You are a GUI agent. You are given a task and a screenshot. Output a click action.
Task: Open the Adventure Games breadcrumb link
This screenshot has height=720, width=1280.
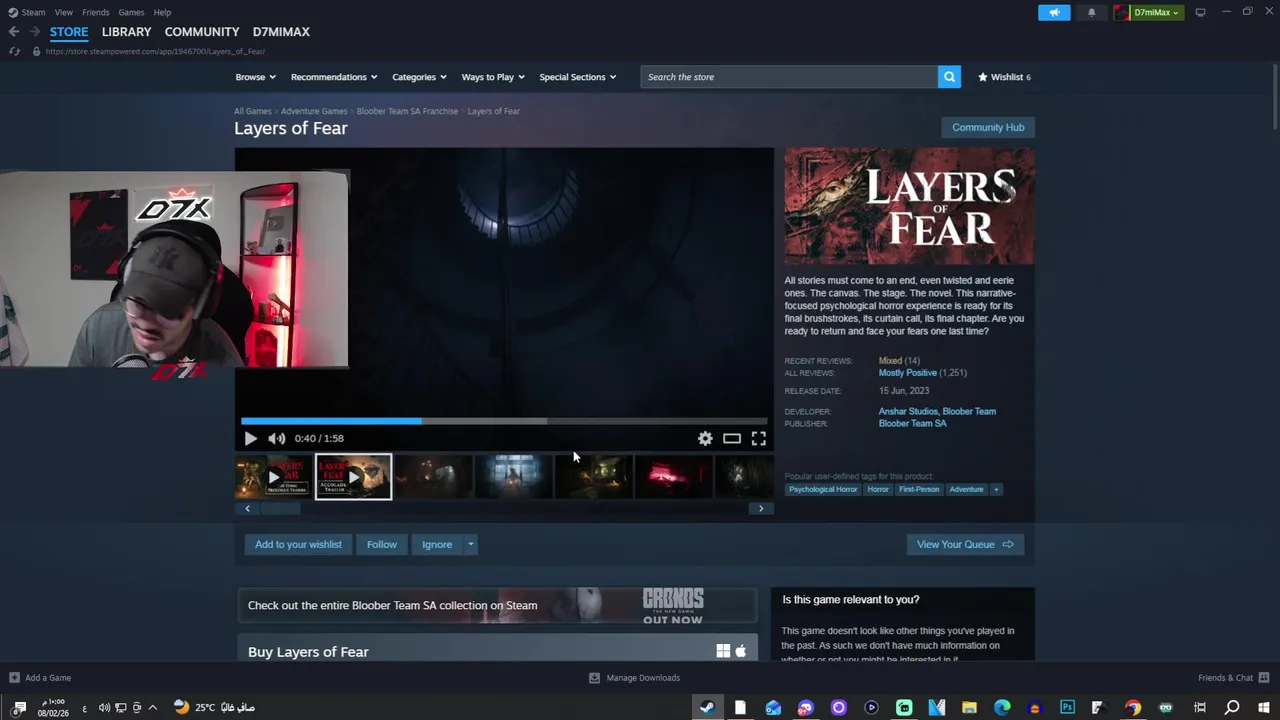click(x=314, y=111)
